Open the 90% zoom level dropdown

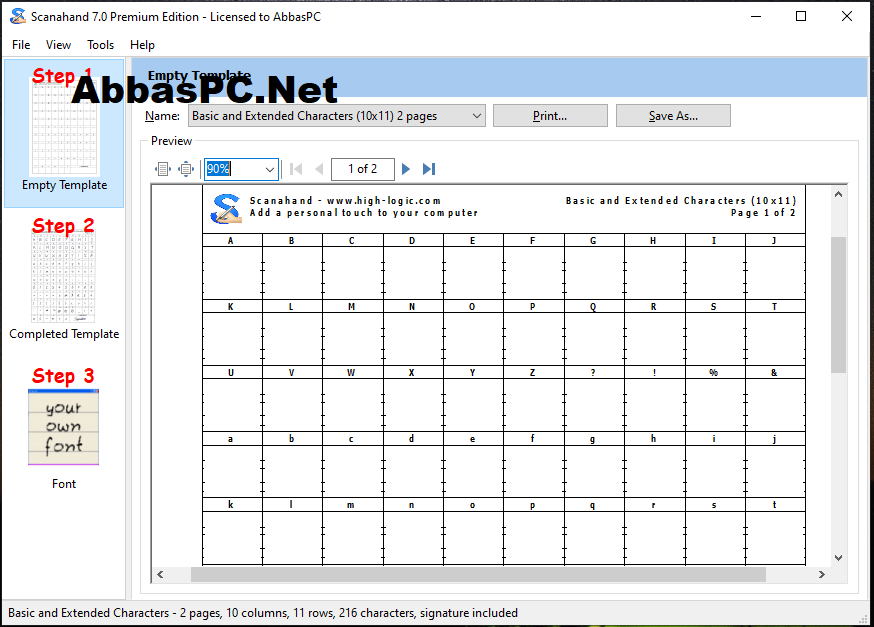[x=270, y=169]
